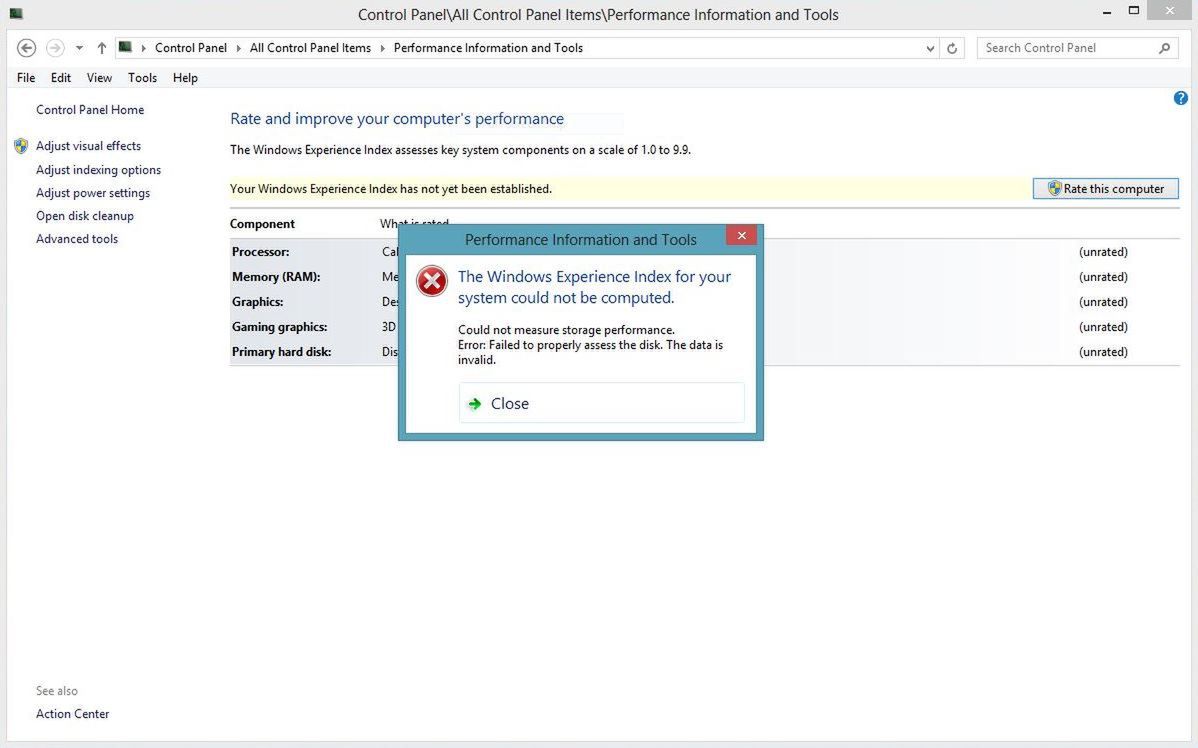Image resolution: width=1198 pixels, height=748 pixels.
Task: Click the search magnifier icon
Action: pyautogui.click(x=1164, y=48)
